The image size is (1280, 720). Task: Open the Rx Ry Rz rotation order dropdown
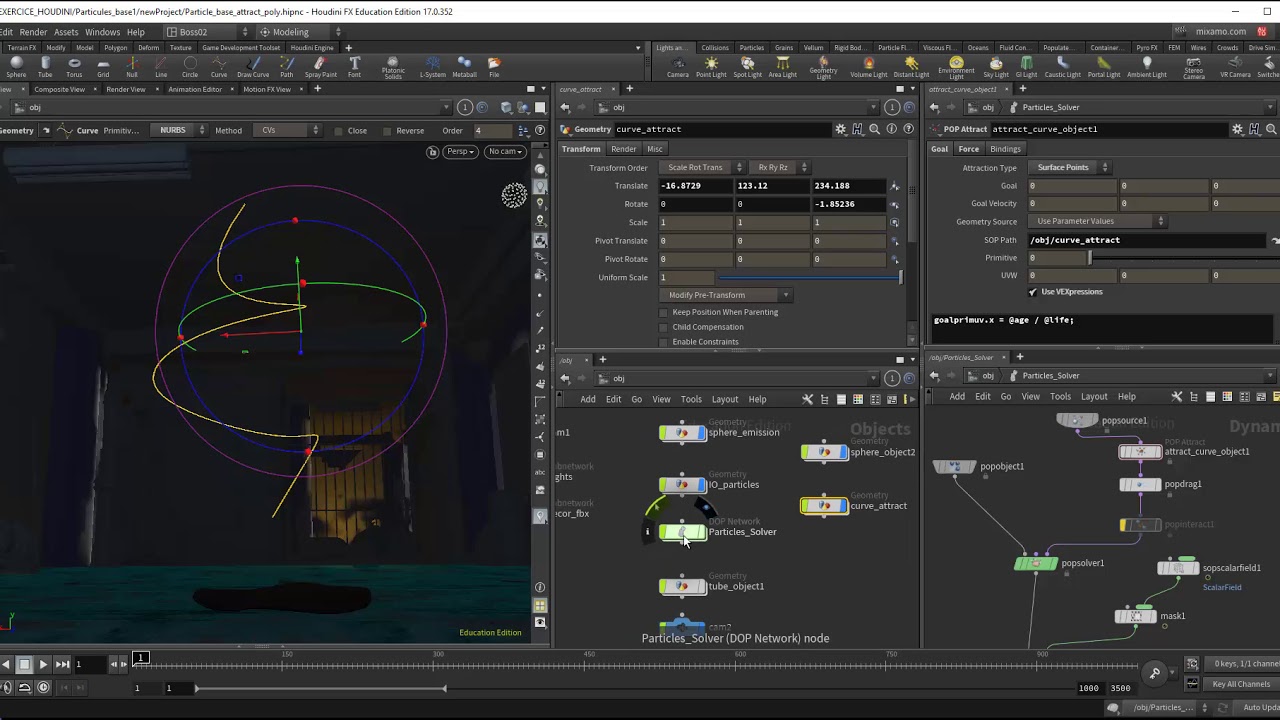(x=780, y=167)
